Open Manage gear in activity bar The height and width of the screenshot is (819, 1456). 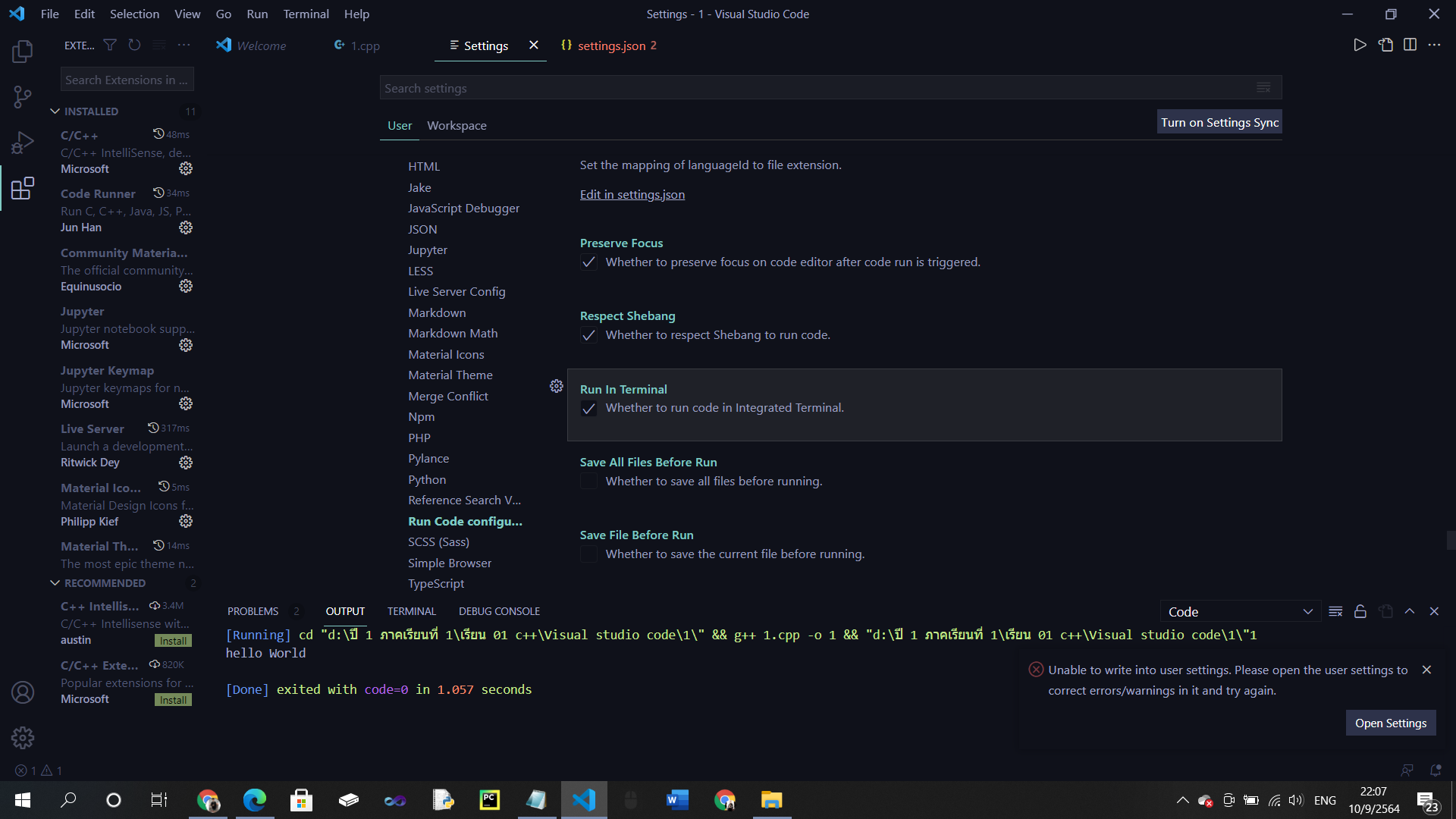click(23, 737)
